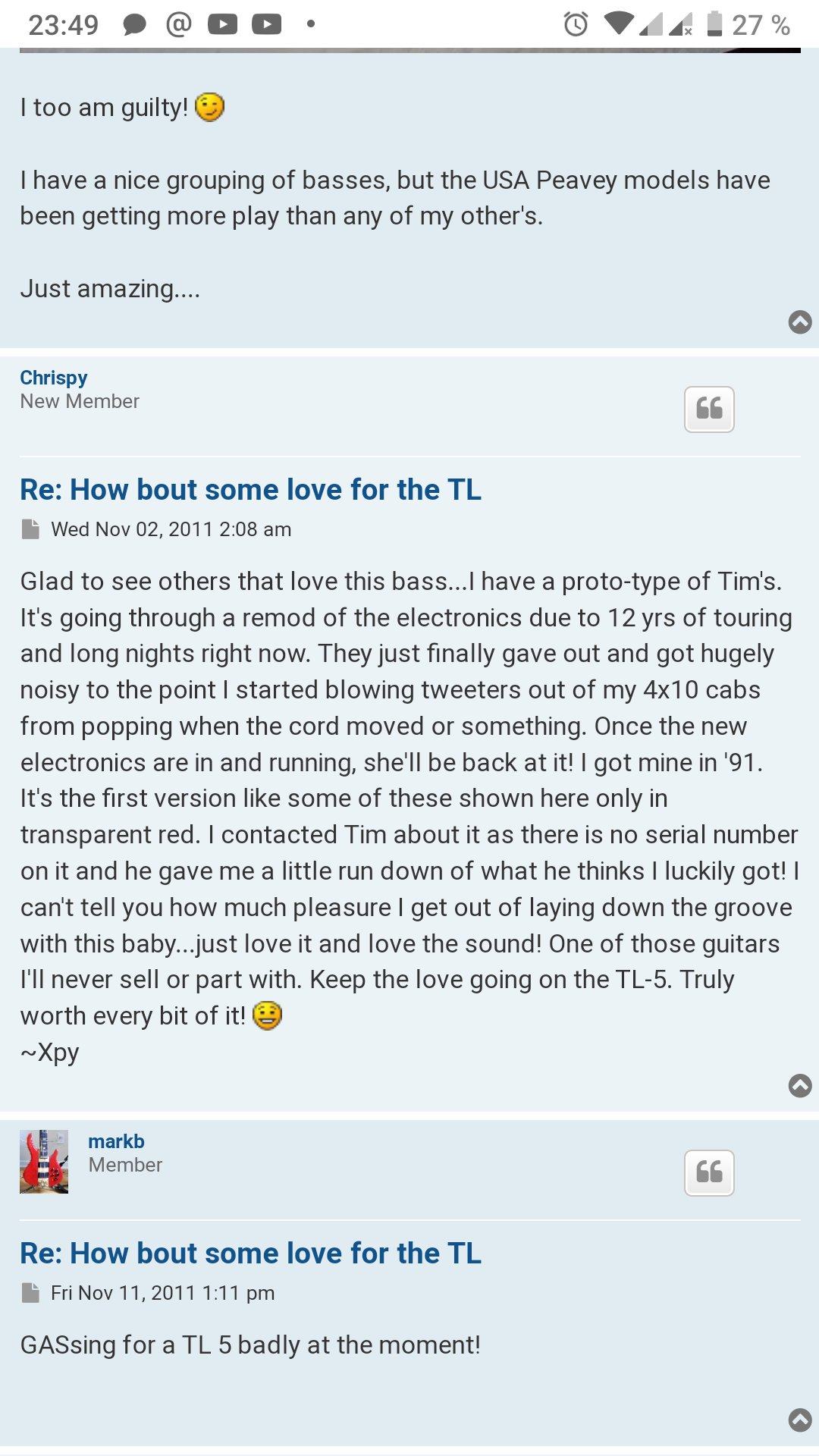This screenshot has height=1456, width=819.
Task: Tap the first YouTube notification icon
Action: coord(222,25)
